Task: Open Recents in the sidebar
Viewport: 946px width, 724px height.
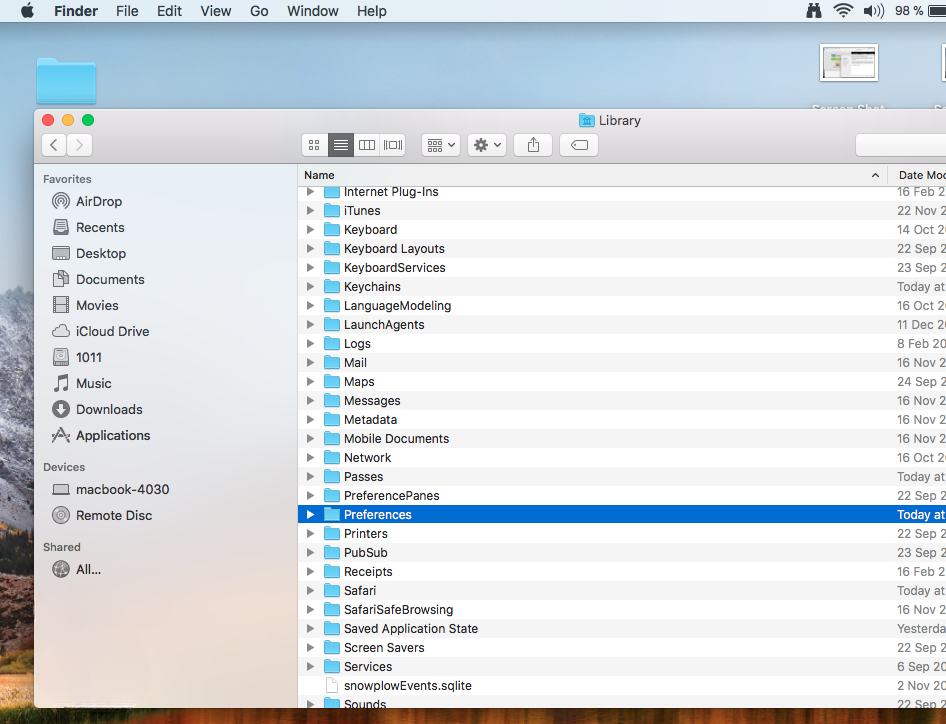Action: pos(88,227)
